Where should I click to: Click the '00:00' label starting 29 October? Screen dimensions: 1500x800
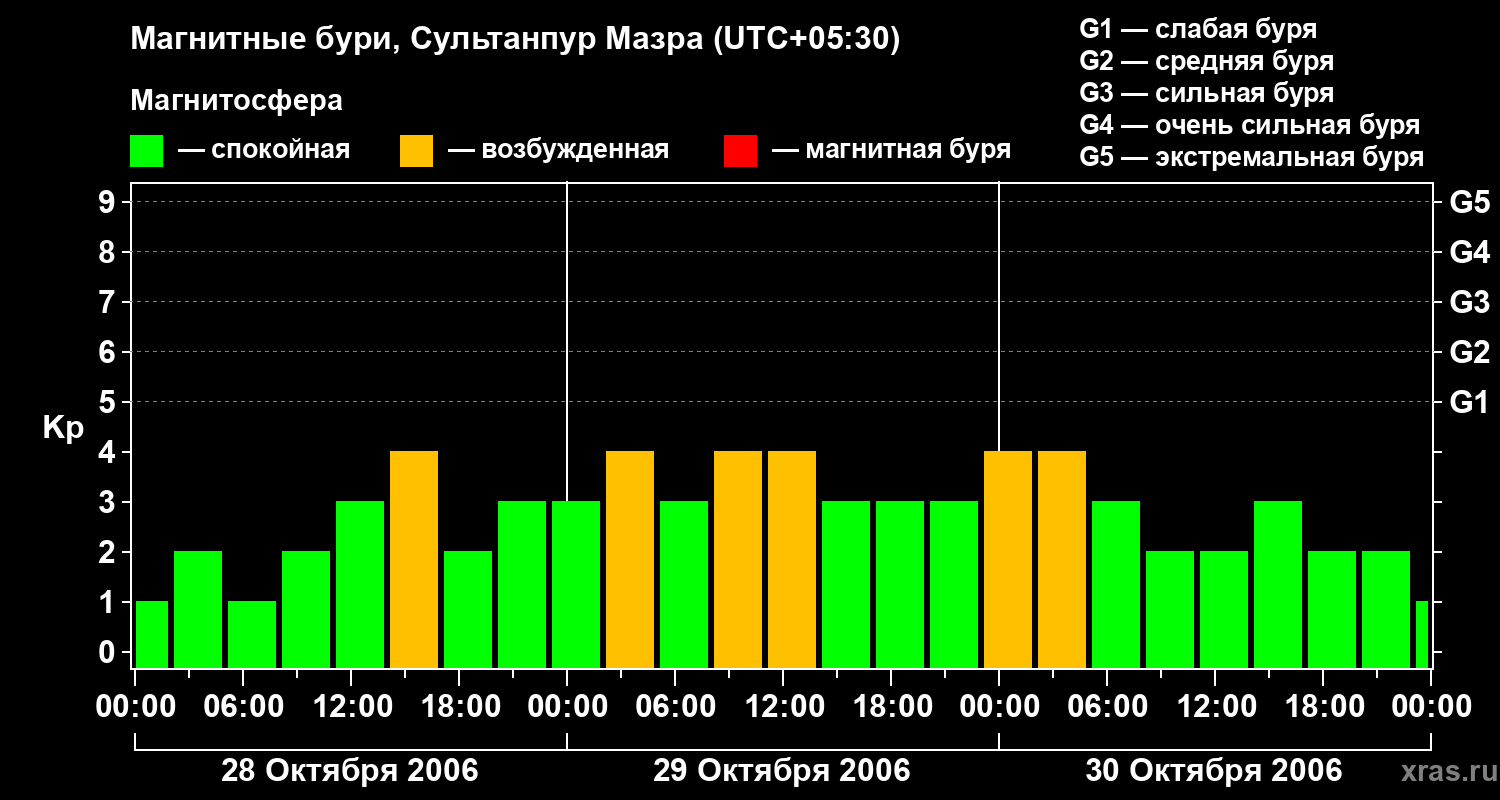point(567,707)
